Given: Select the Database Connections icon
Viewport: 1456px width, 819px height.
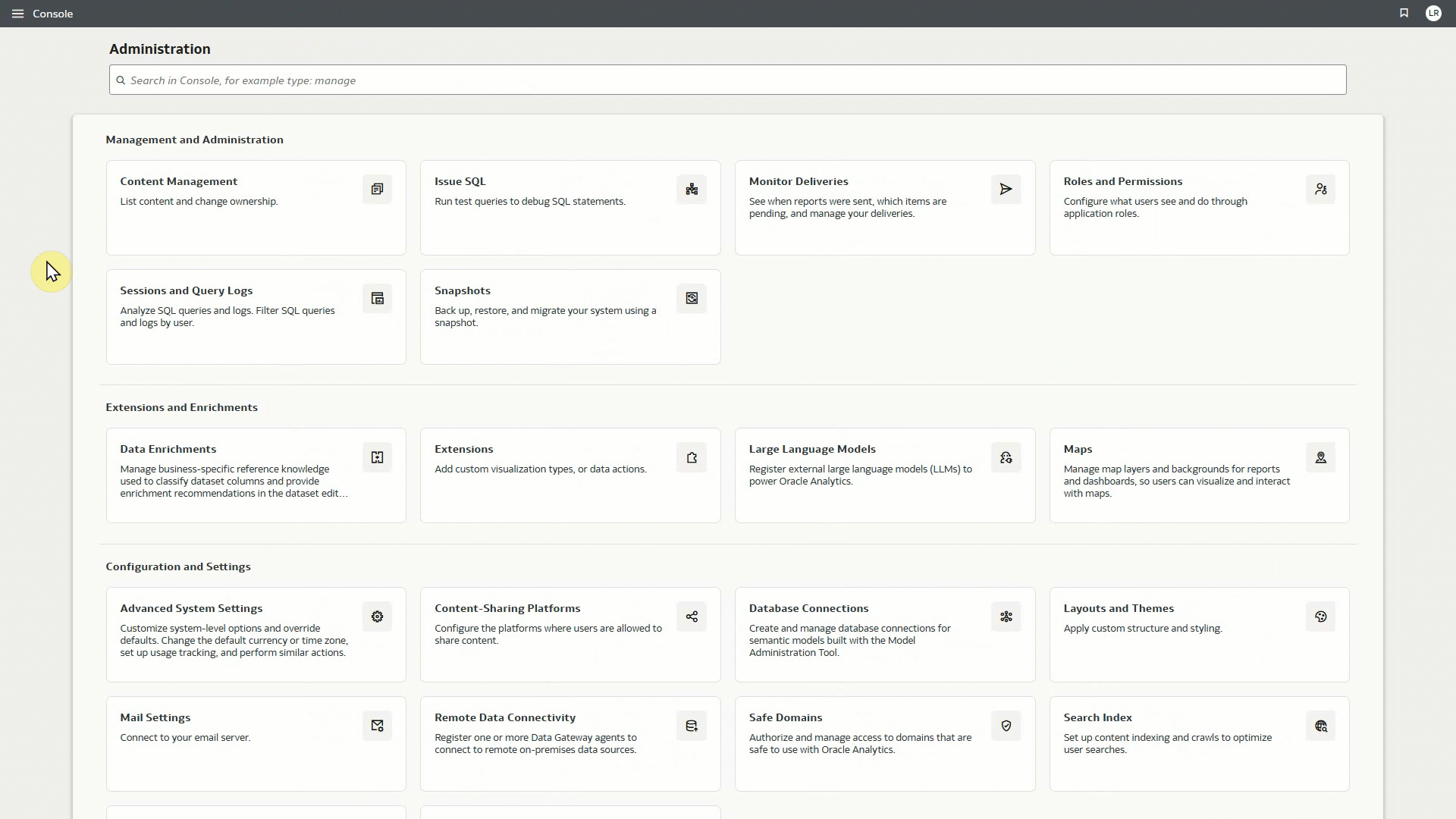Looking at the screenshot, I should (1005, 616).
